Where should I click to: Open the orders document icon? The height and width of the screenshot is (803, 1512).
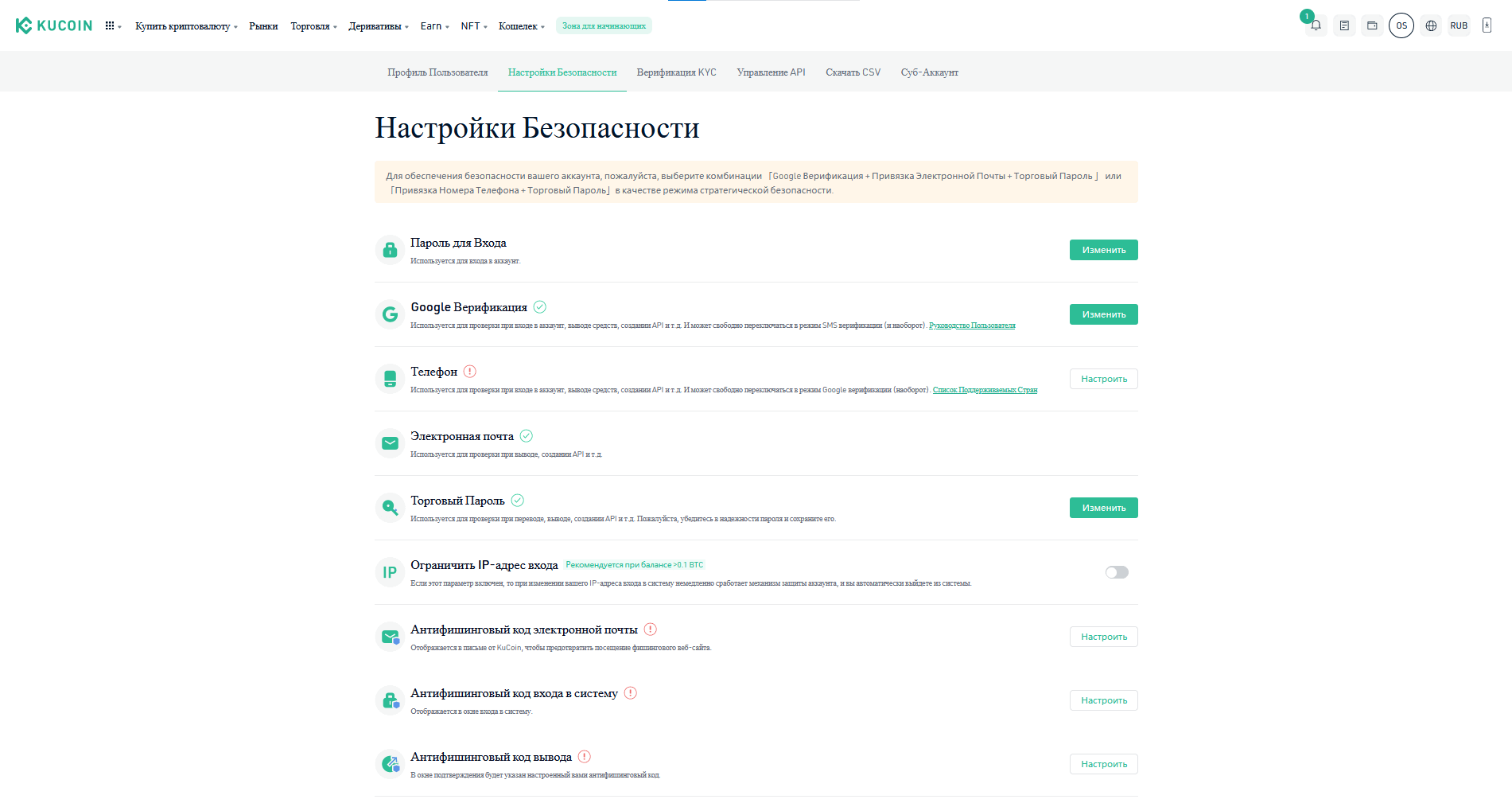click(x=1344, y=25)
